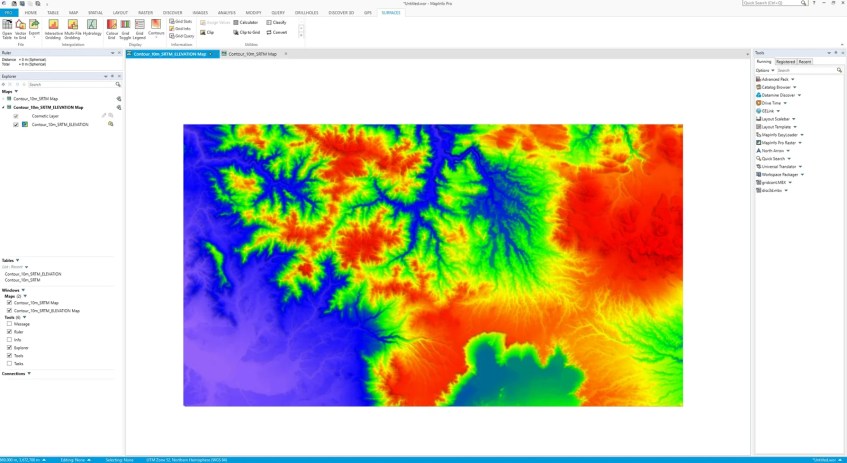Open the Classify utility
The width and height of the screenshot is (847, 463).
(276, 23)
